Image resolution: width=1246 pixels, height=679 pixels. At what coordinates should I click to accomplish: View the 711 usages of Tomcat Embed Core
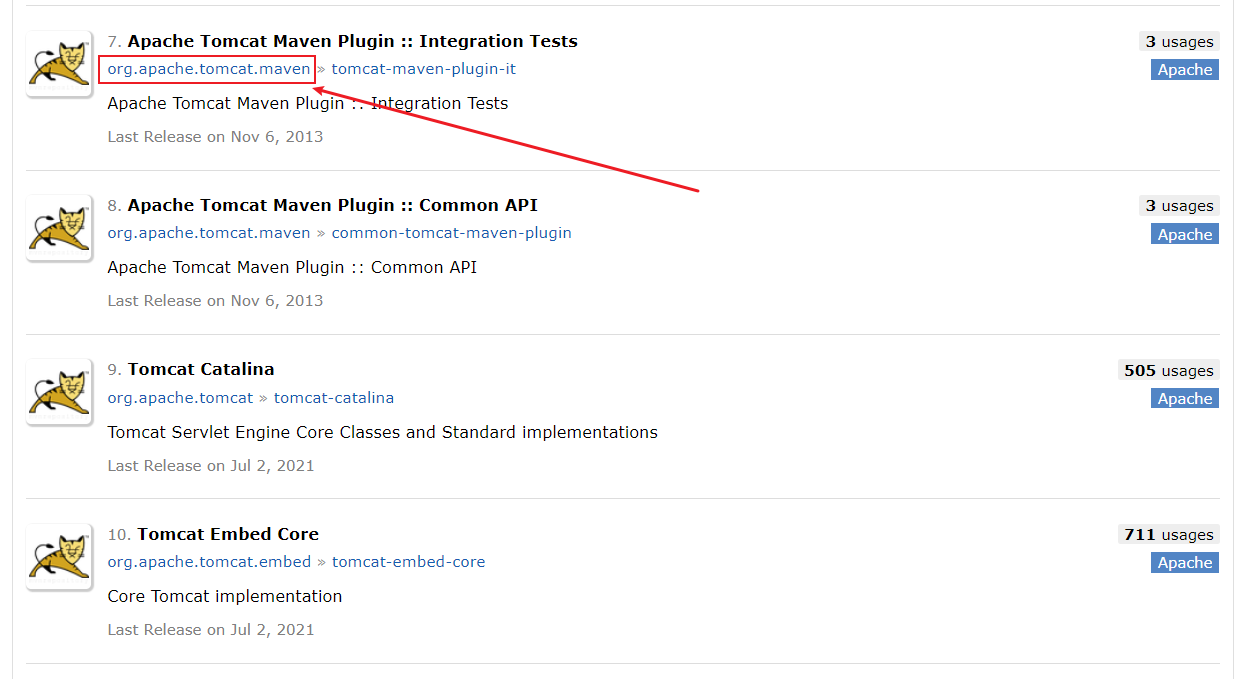(1168, 535)
